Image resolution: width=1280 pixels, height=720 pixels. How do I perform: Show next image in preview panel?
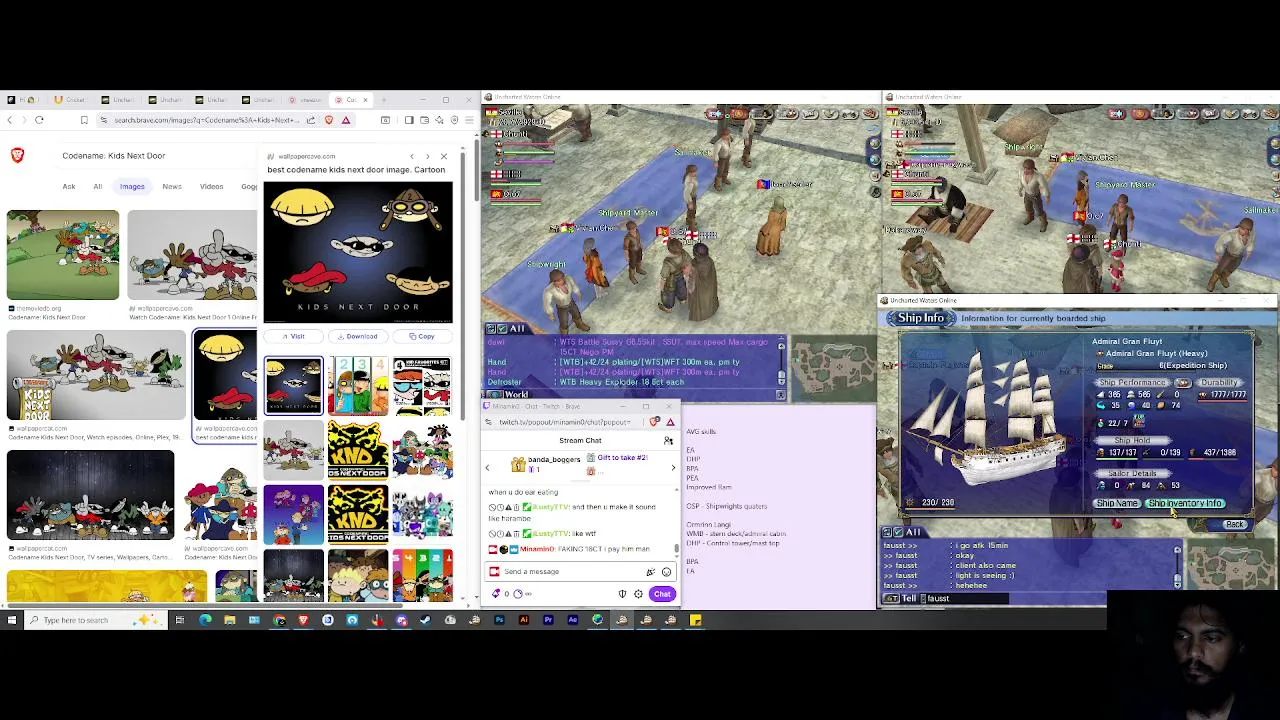click(x=427, y=156)
